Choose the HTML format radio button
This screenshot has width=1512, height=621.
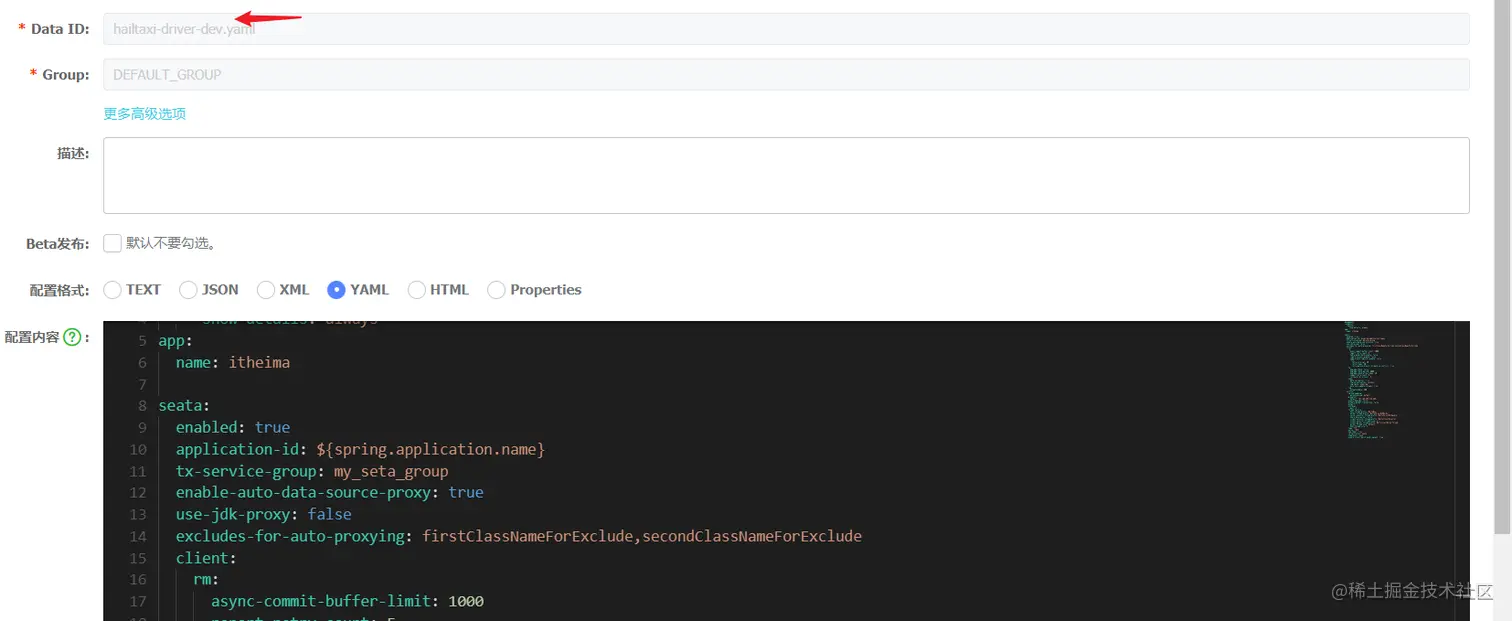click(x=416, y=290)
